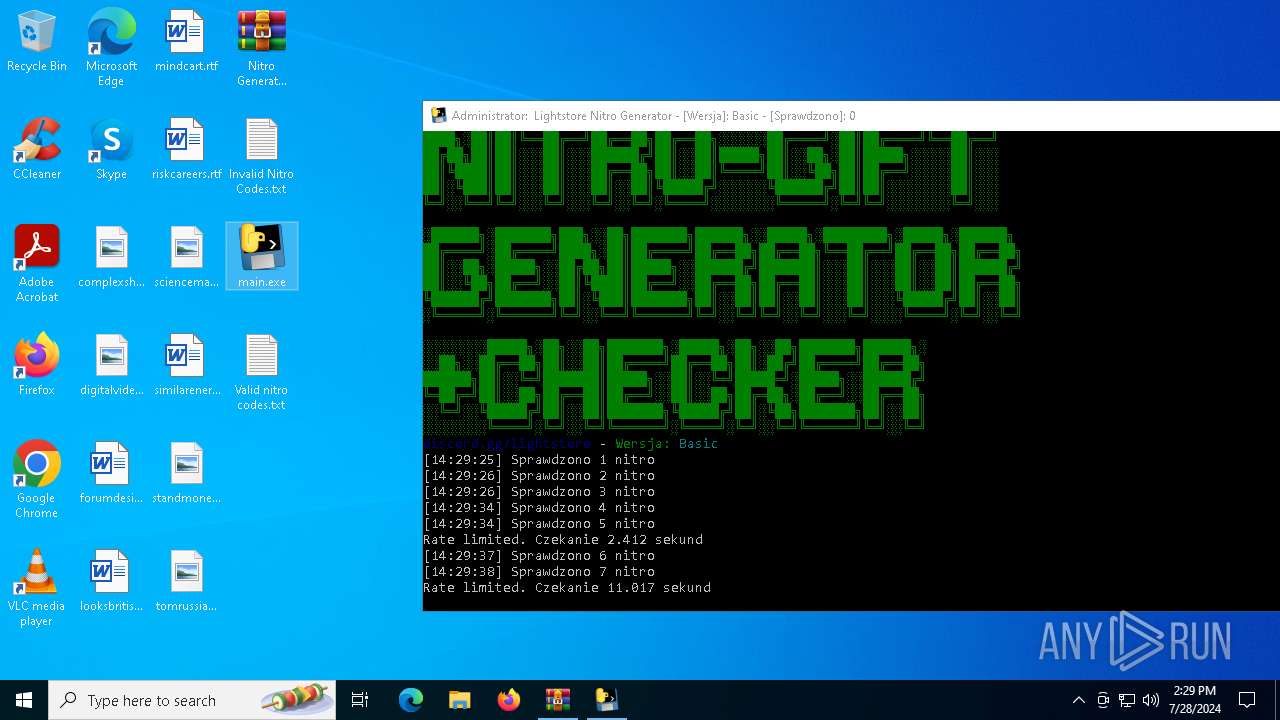
Task: Select the Nitro Generator WinRAR archive icon
Action: pyautogui.click(x=262, y=48)
